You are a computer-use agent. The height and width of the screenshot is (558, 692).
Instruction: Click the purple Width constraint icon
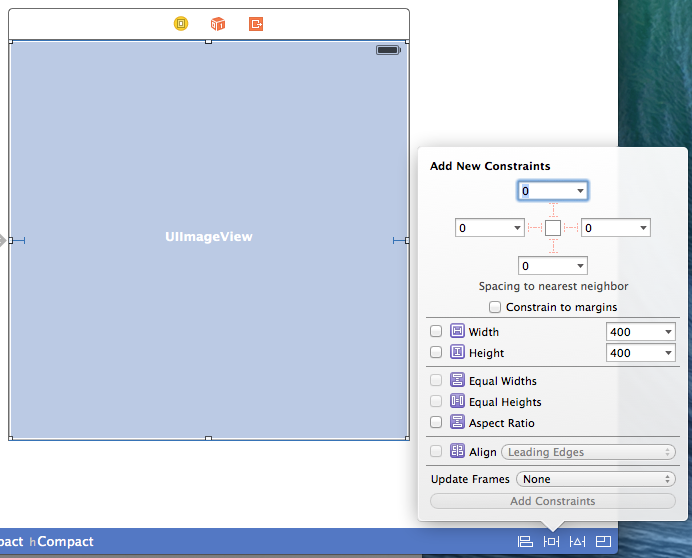[457, 331]
